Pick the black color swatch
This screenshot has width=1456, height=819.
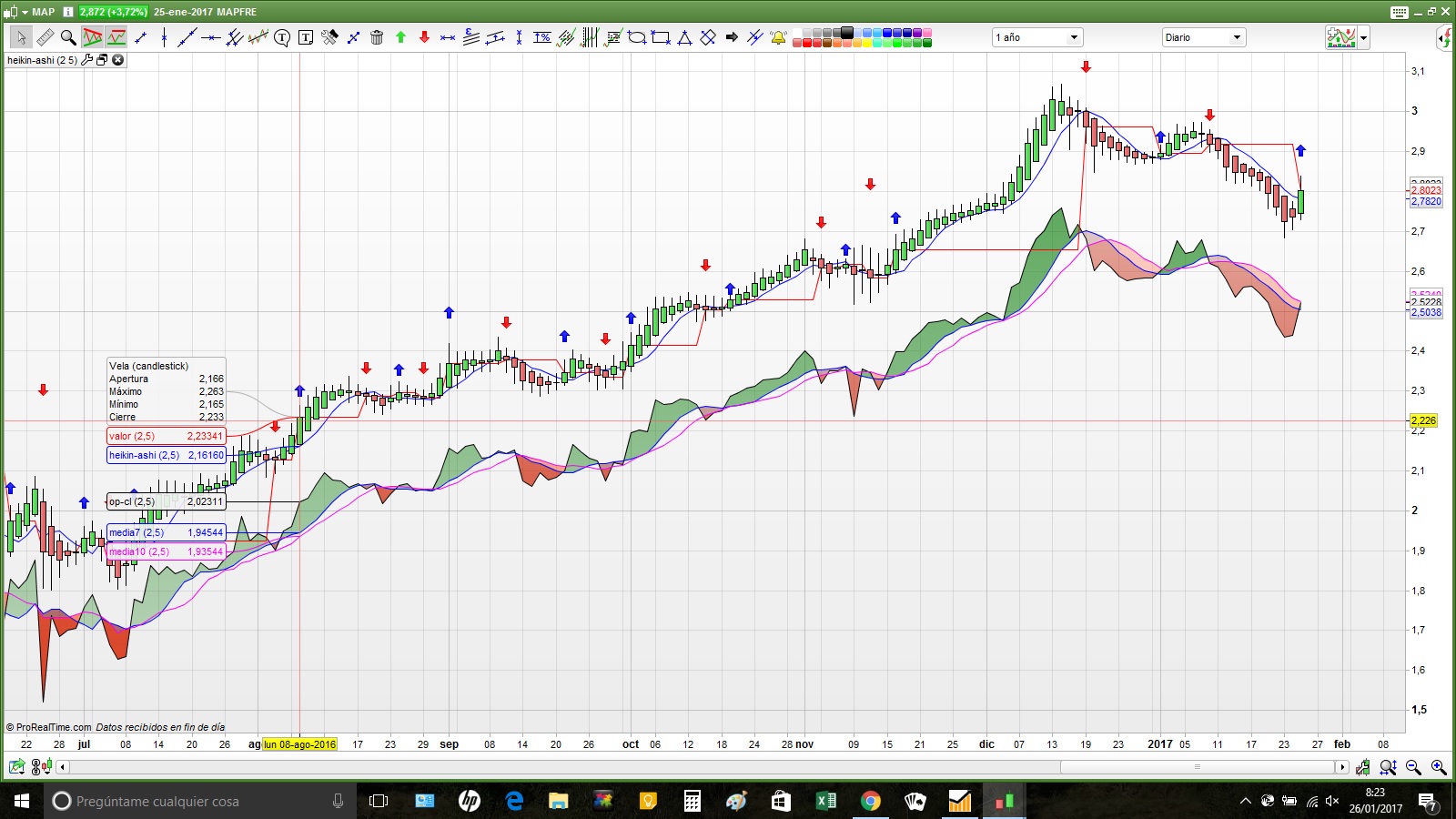tap(848, 33)
